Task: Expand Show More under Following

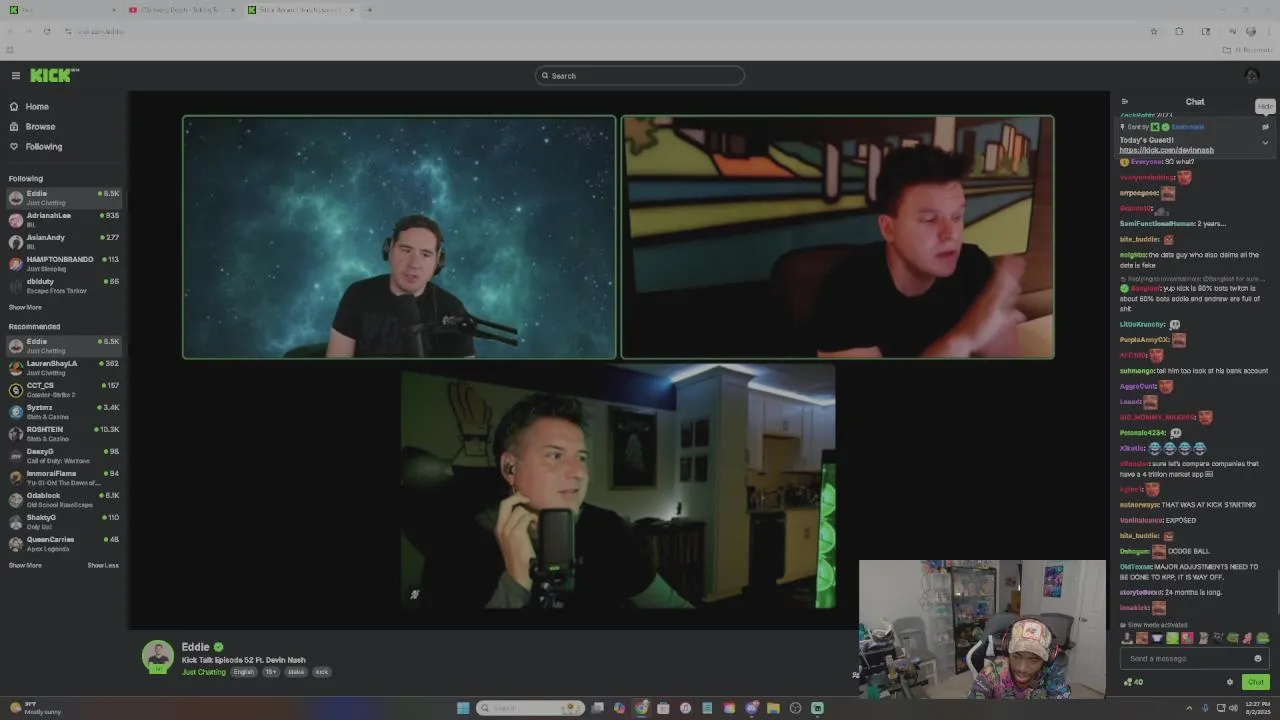Action: click(25, 308)
